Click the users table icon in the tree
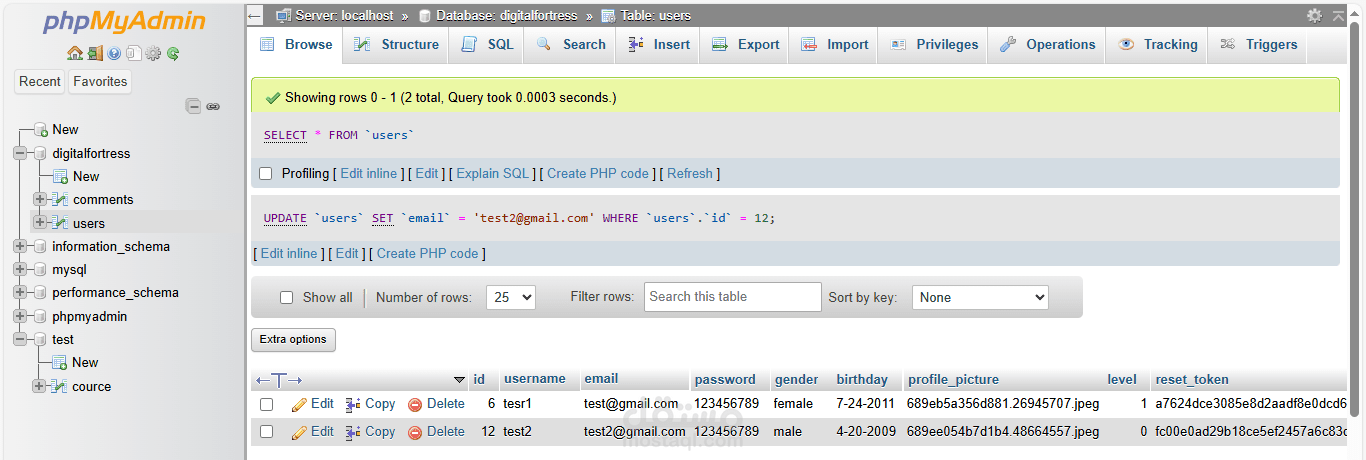 click(61, 223)
